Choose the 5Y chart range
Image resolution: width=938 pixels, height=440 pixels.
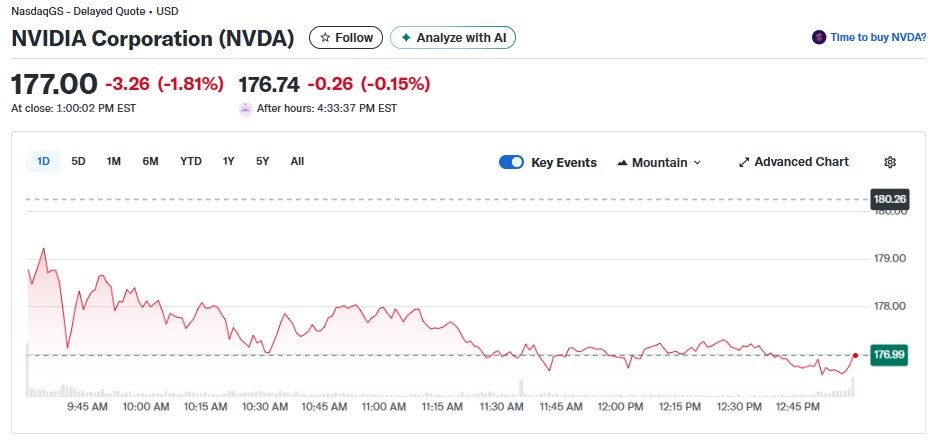(263, 161)
